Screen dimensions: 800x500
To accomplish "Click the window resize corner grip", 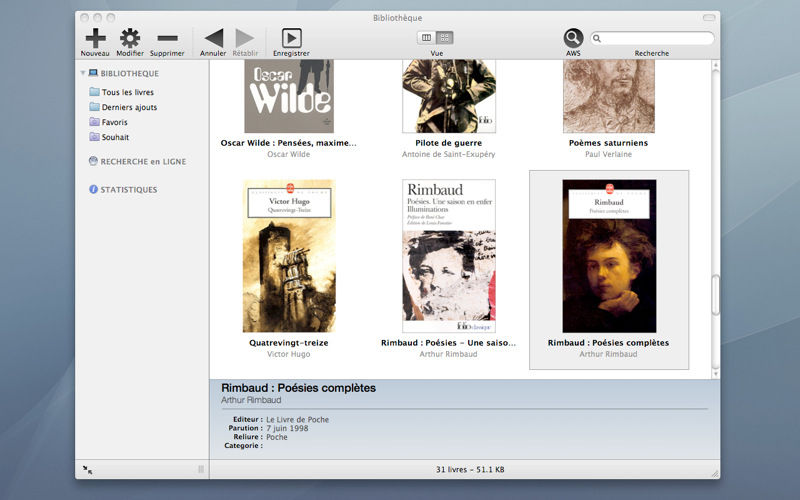I will coord(715,473).
